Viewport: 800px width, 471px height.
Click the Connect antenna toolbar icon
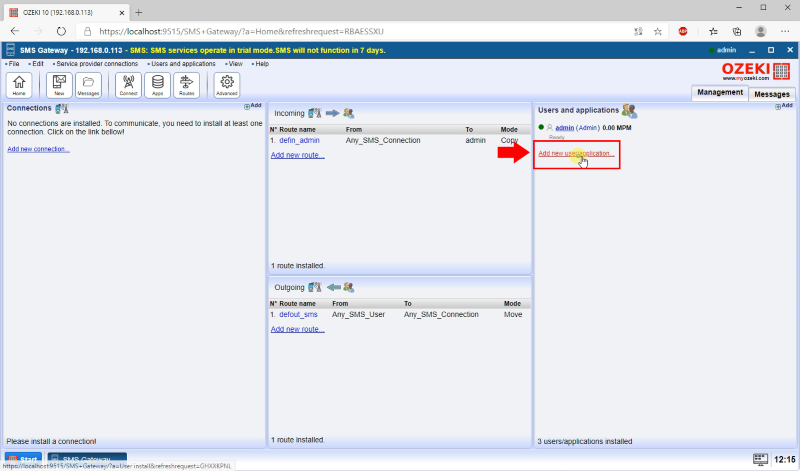tap(129, 85)
